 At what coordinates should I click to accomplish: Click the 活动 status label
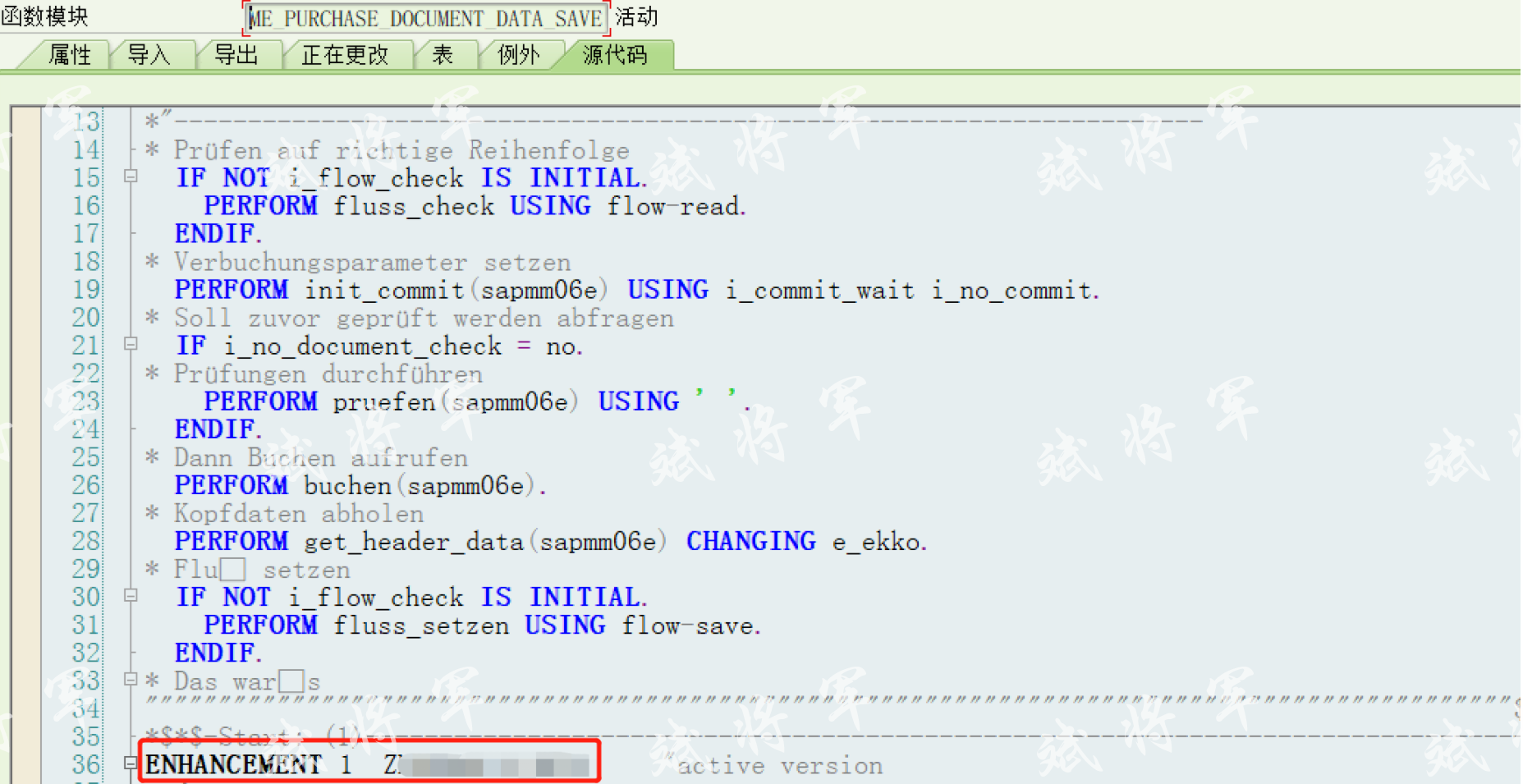[637, 17]
